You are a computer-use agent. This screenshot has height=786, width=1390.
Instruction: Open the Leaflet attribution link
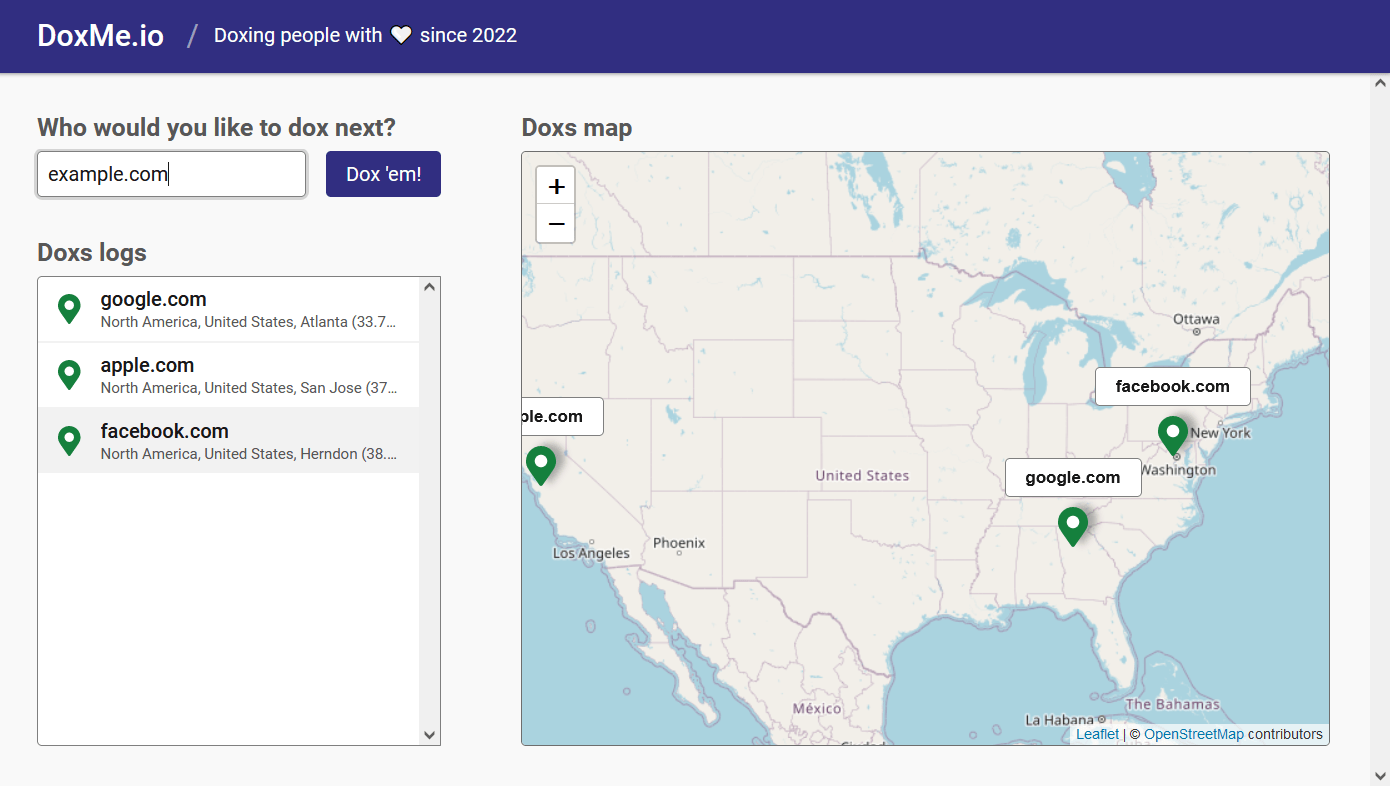[1097, 734]
